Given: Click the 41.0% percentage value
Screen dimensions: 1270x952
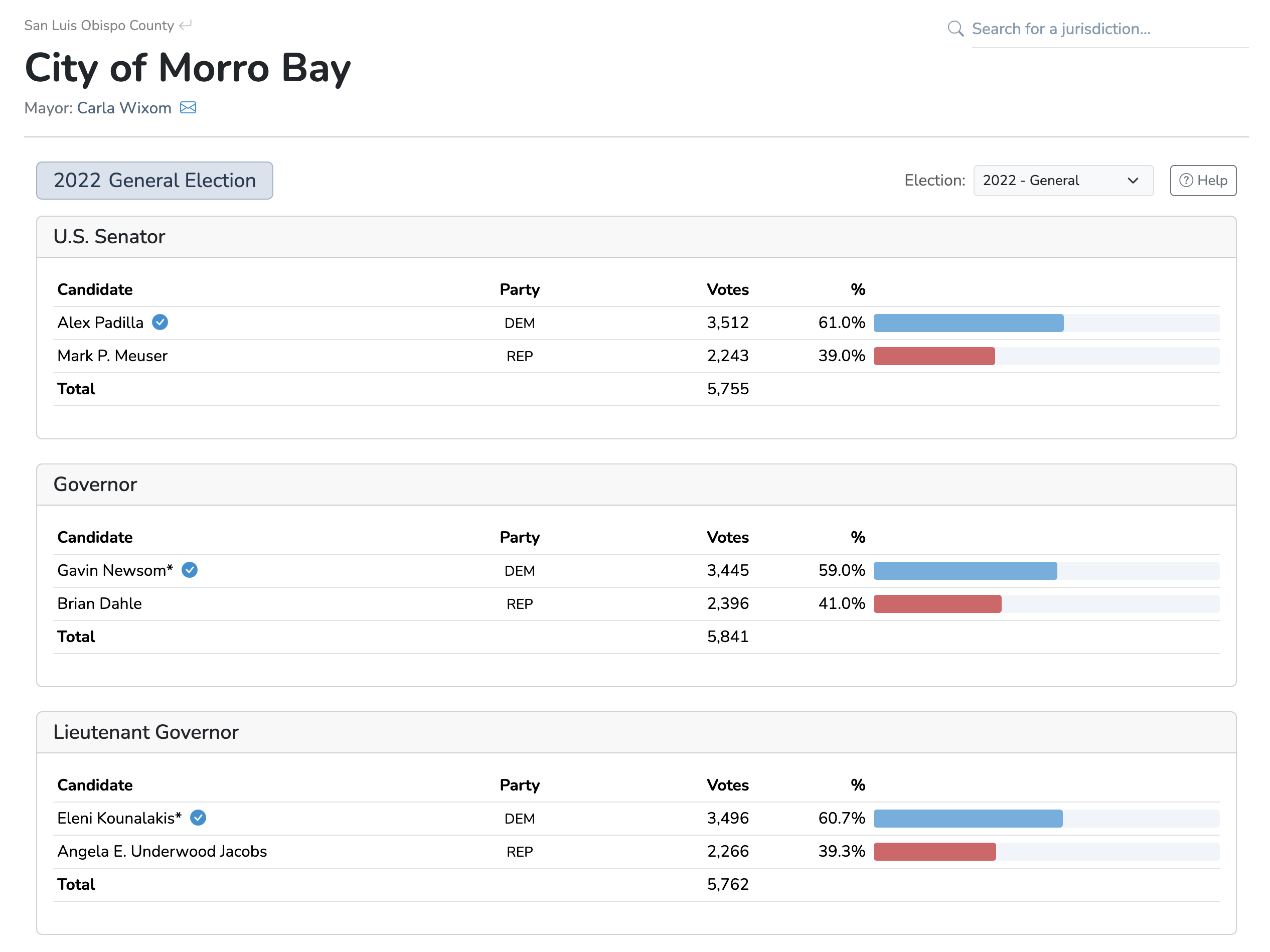Looking at the screenshot, I should [842, 603].
